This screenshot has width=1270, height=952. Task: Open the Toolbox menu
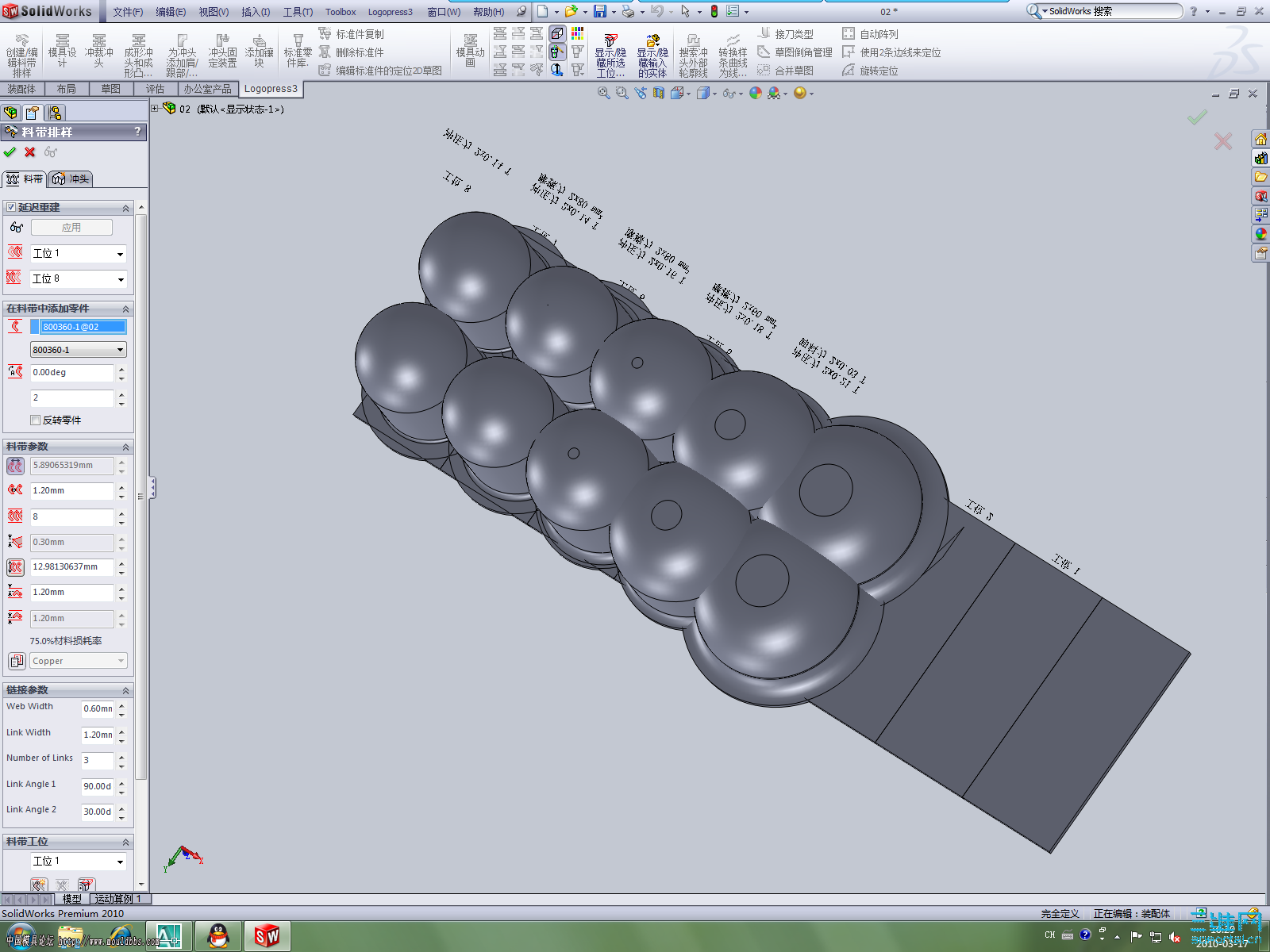pyautogui.click(x=341, y=12)
